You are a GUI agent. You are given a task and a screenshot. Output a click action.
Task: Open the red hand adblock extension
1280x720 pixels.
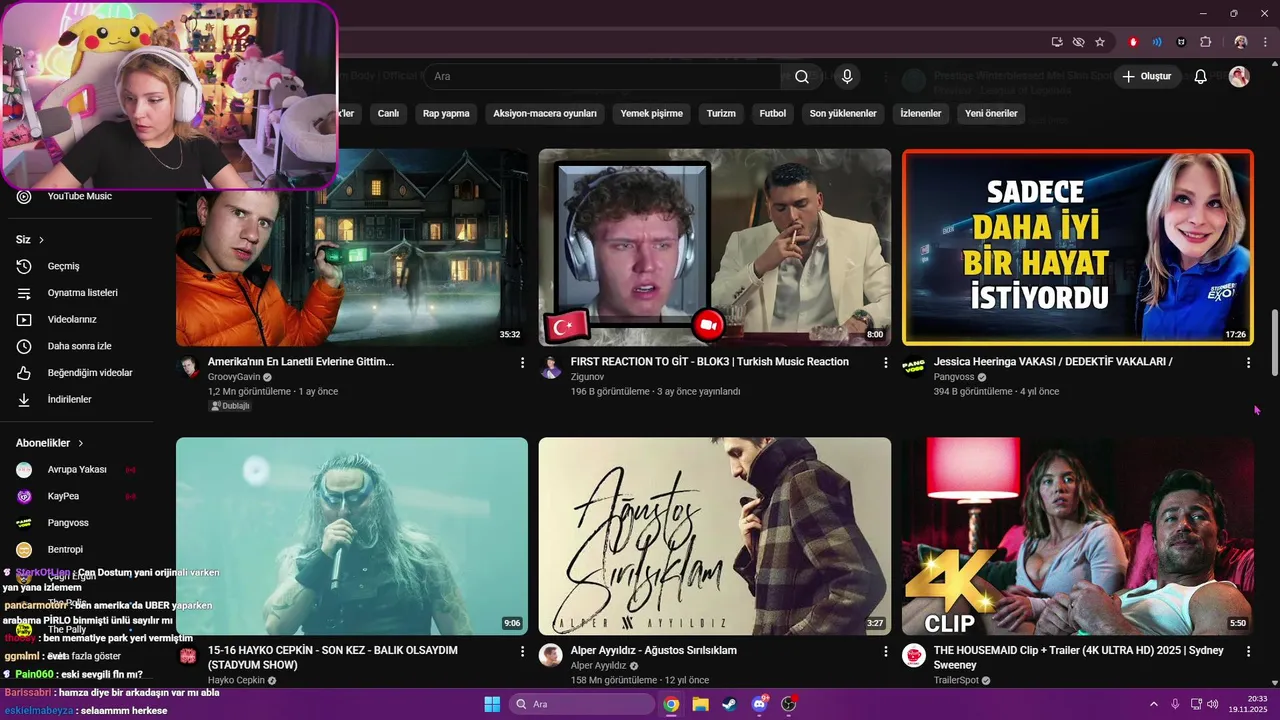click(x=1133, y=42)
